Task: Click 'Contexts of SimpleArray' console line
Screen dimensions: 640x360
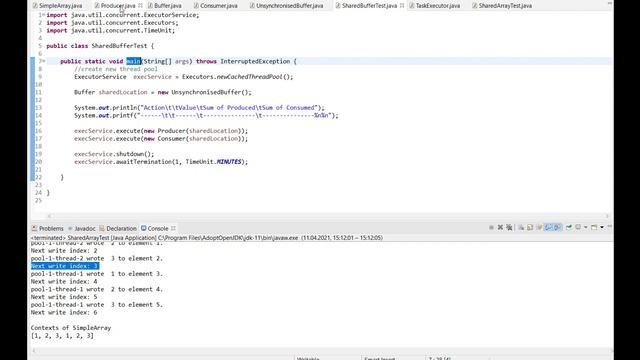Action: click(71, 328)
